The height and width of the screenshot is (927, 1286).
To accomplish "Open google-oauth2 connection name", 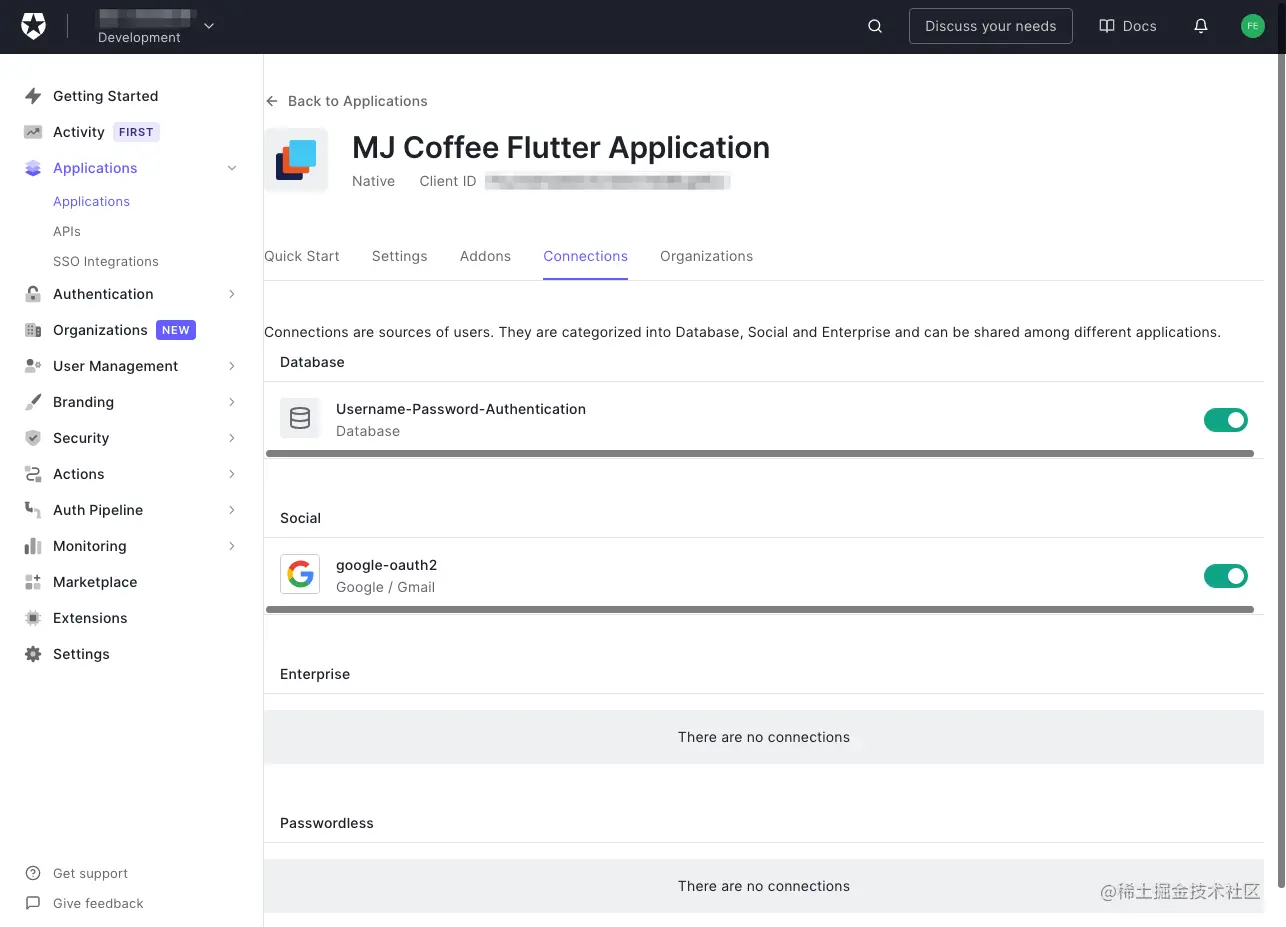I will pos(387,565).
